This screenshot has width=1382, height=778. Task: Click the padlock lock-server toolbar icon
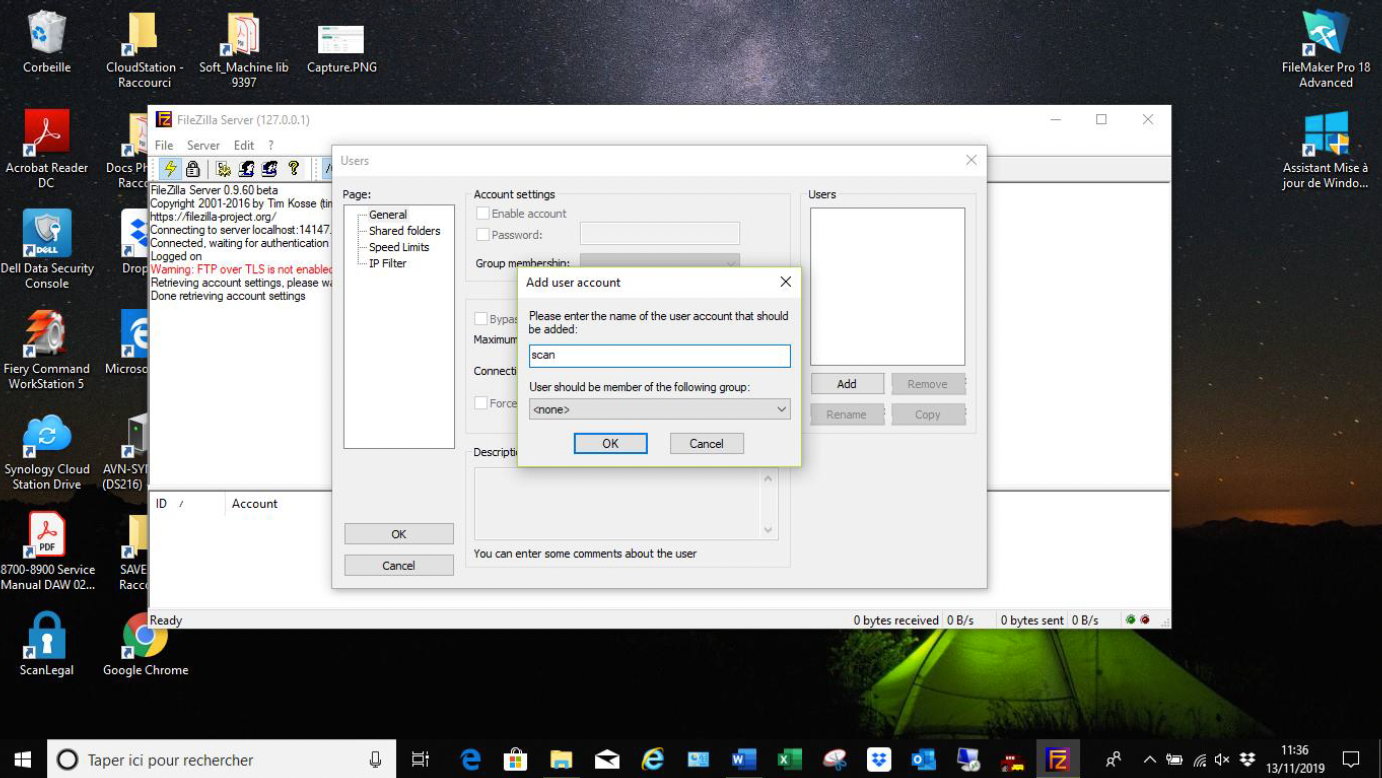pos(193,169)
